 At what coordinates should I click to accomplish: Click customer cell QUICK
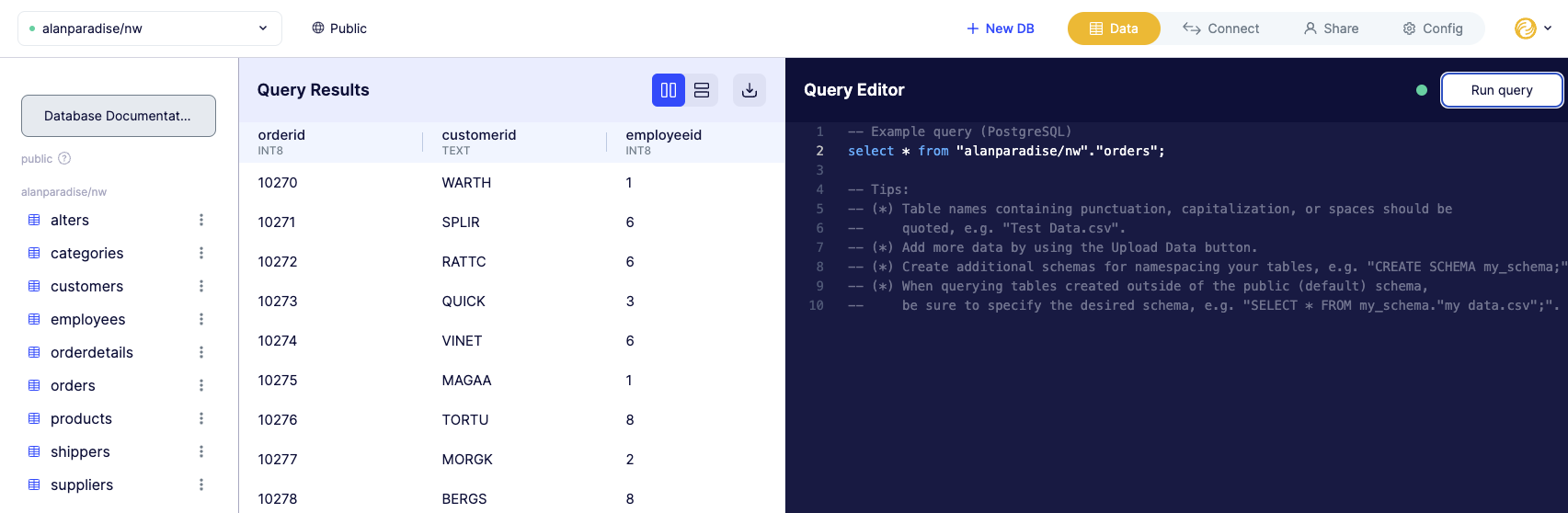click(464, 302)
